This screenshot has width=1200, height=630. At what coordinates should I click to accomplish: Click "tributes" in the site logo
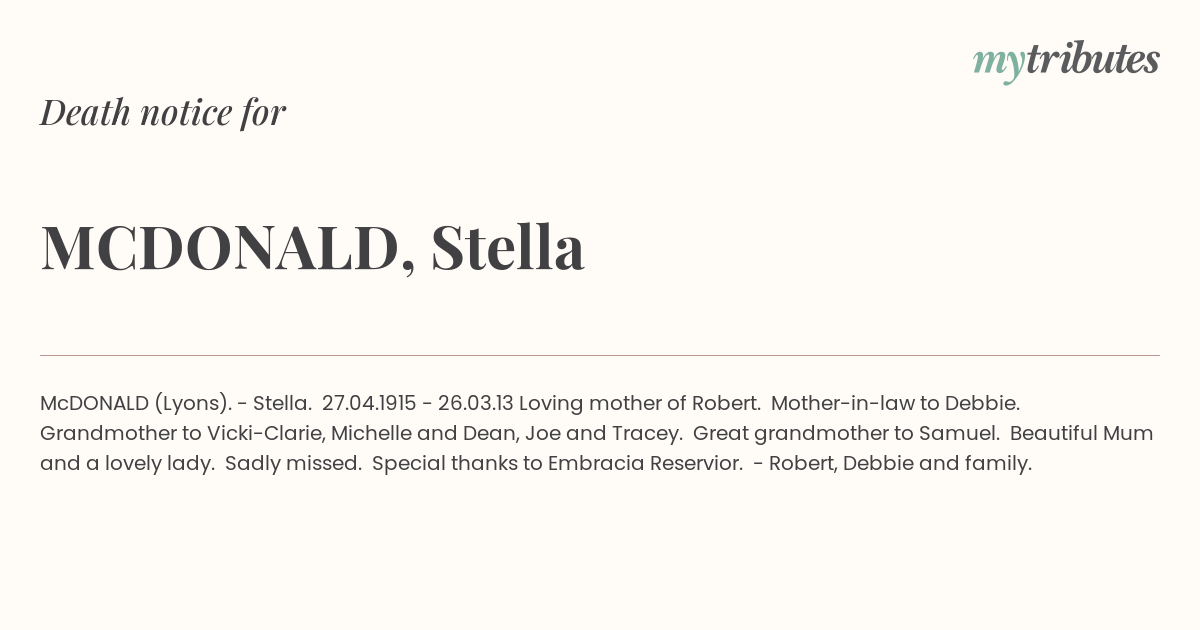click(x=1092, y=60)
